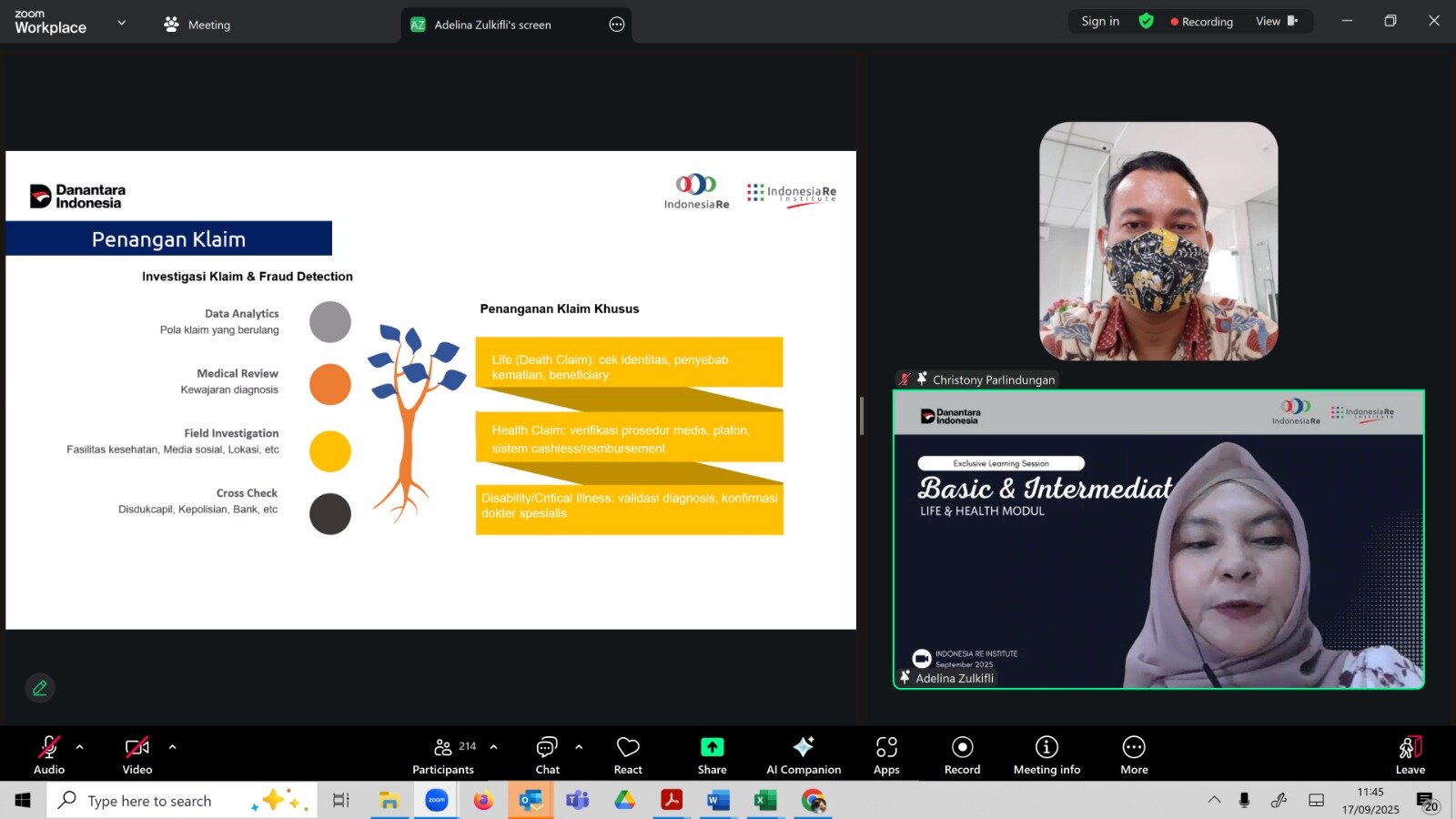Open AI Companion panel

coord(803,755)
